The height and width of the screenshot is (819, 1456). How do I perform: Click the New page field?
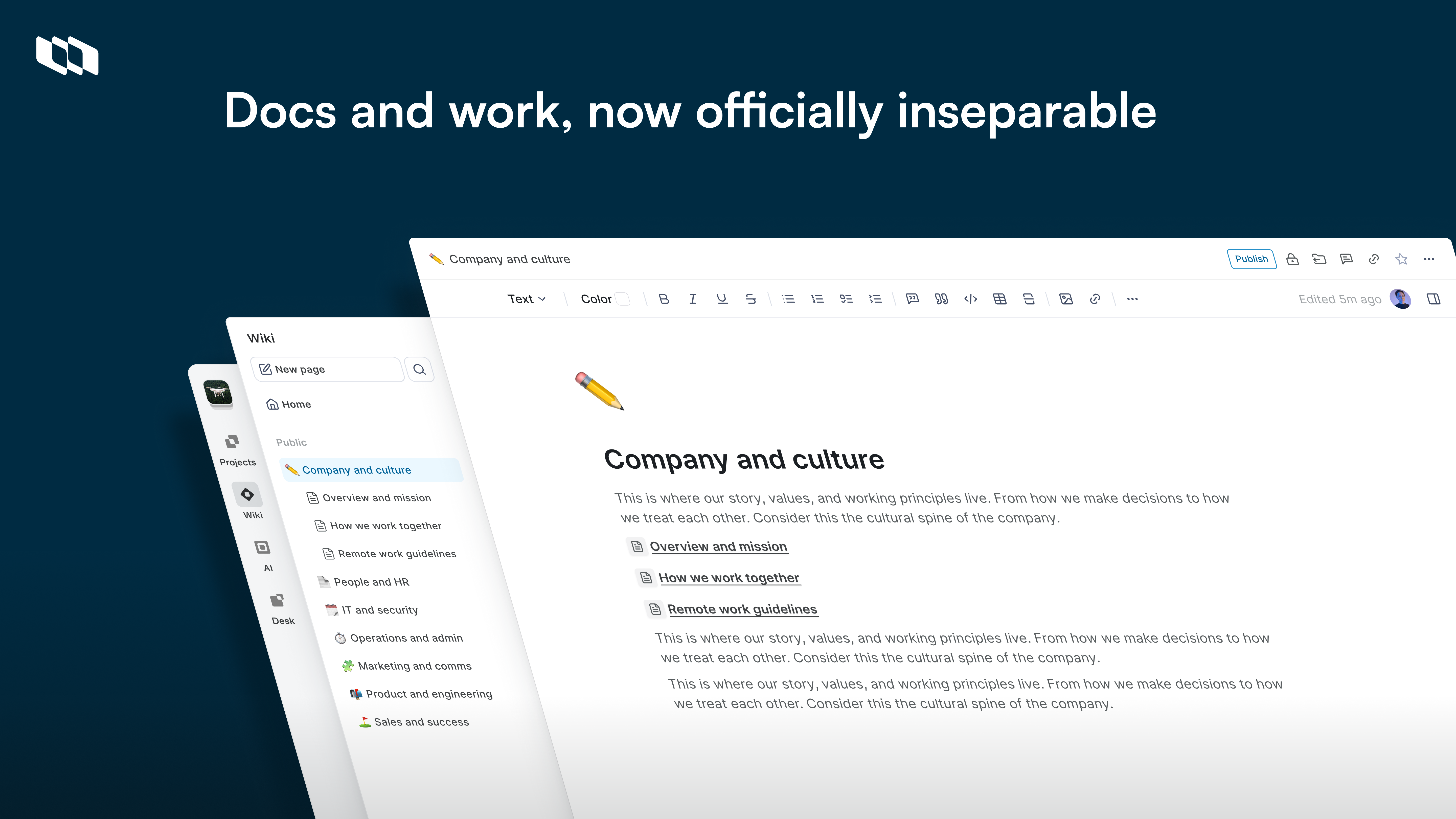point(328,370)
